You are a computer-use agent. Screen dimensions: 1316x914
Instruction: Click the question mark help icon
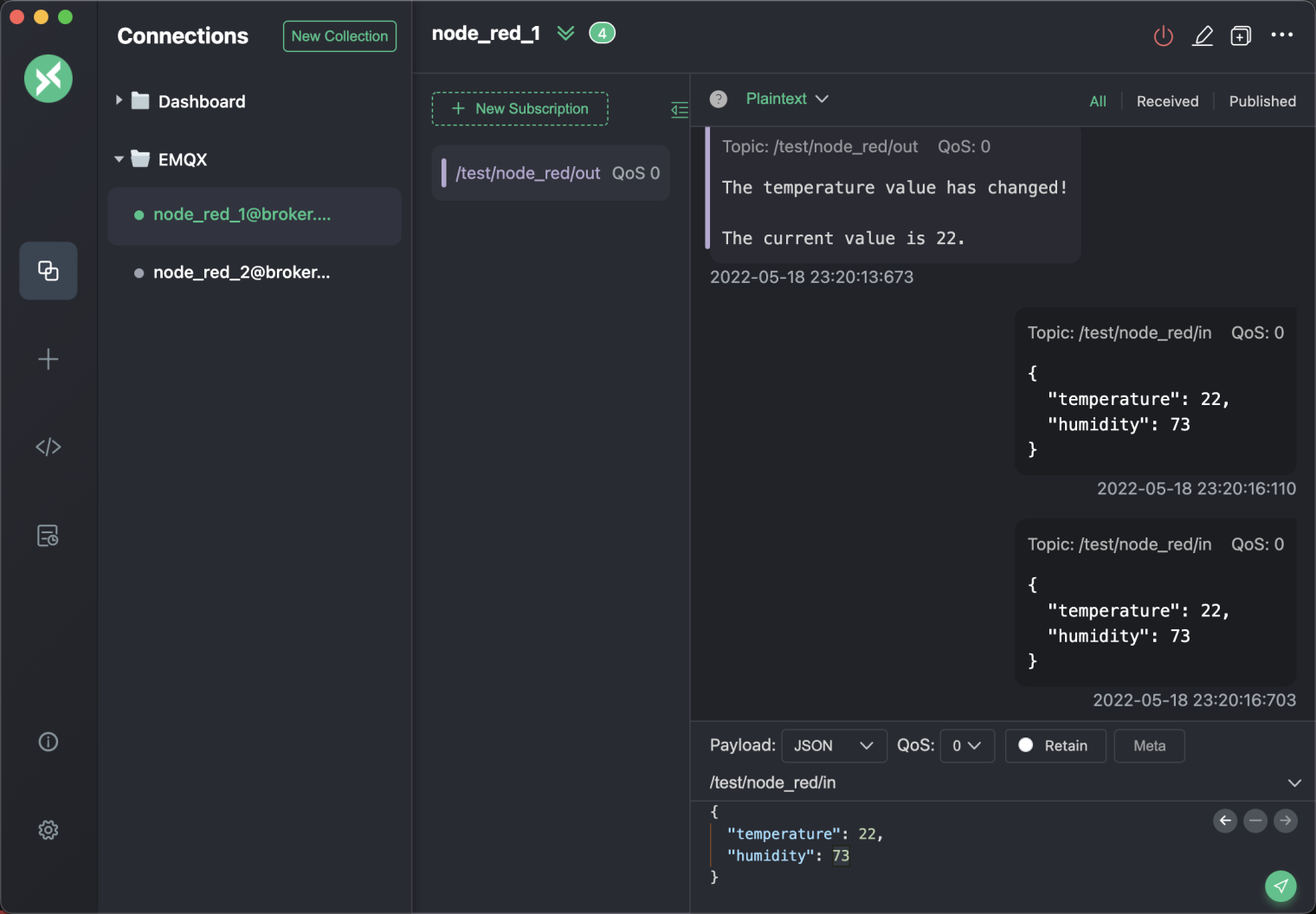tap(719, 99)
